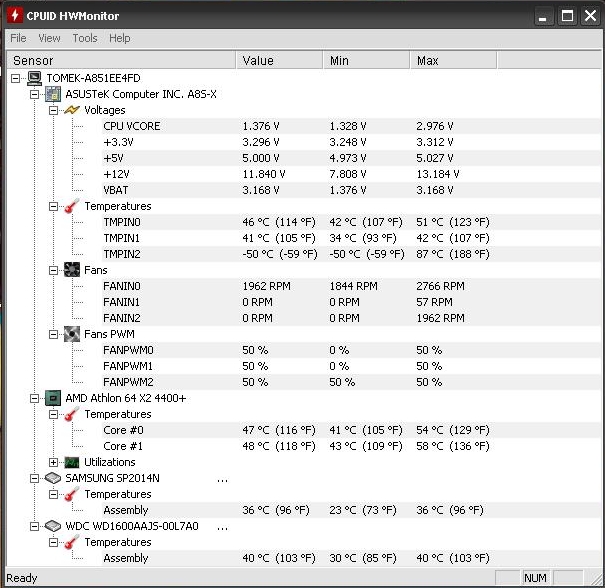Select the FANPWM0 row
605x588 pixels.
(x=351, y=350)
